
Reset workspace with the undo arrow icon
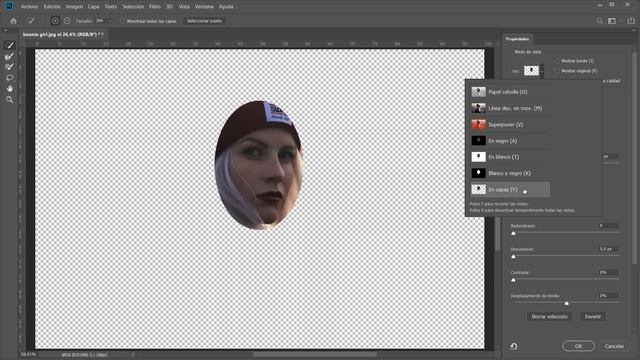[x=514, y=346]
